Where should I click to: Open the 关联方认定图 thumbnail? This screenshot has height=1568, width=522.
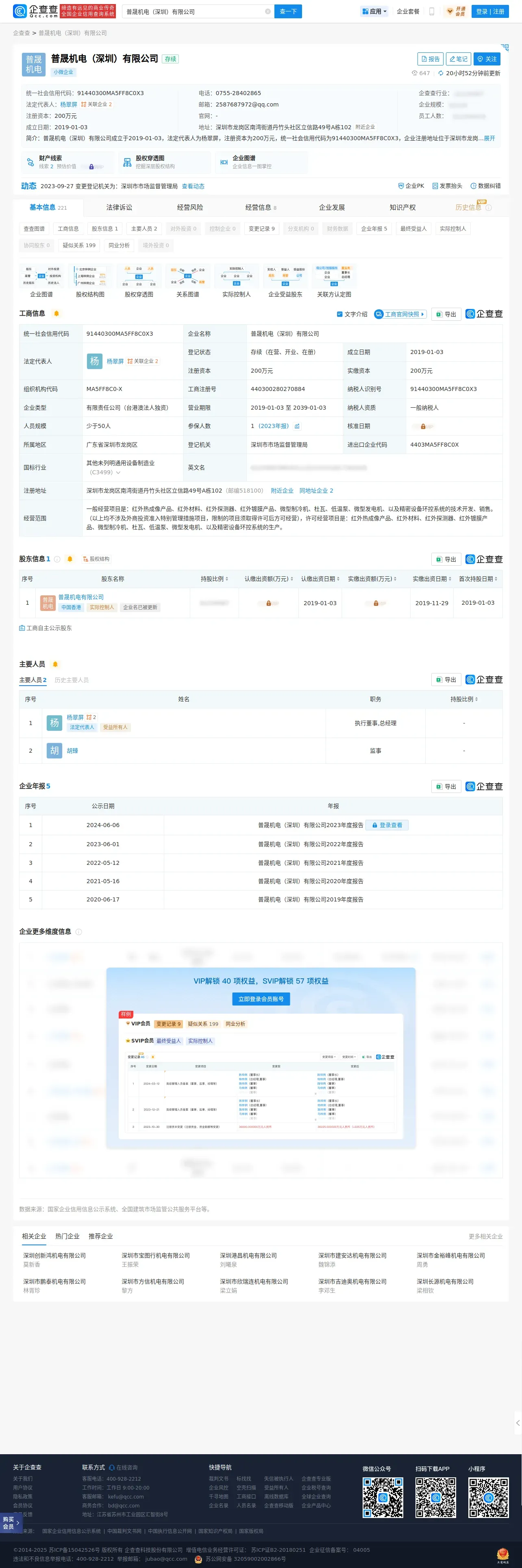(x=334, y=280)
